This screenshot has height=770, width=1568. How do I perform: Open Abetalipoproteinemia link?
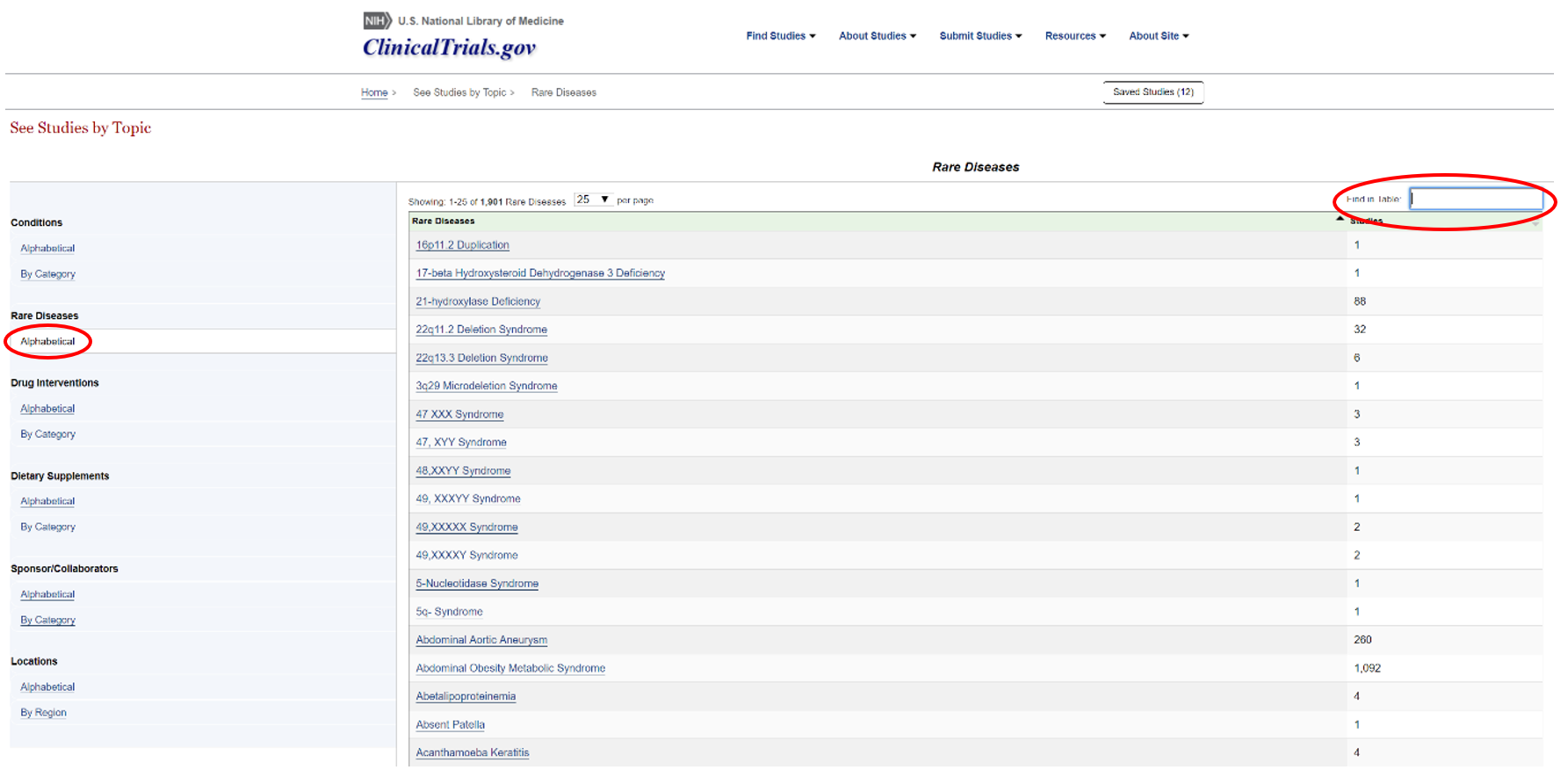pyautogui.click(x=466, y=696)
